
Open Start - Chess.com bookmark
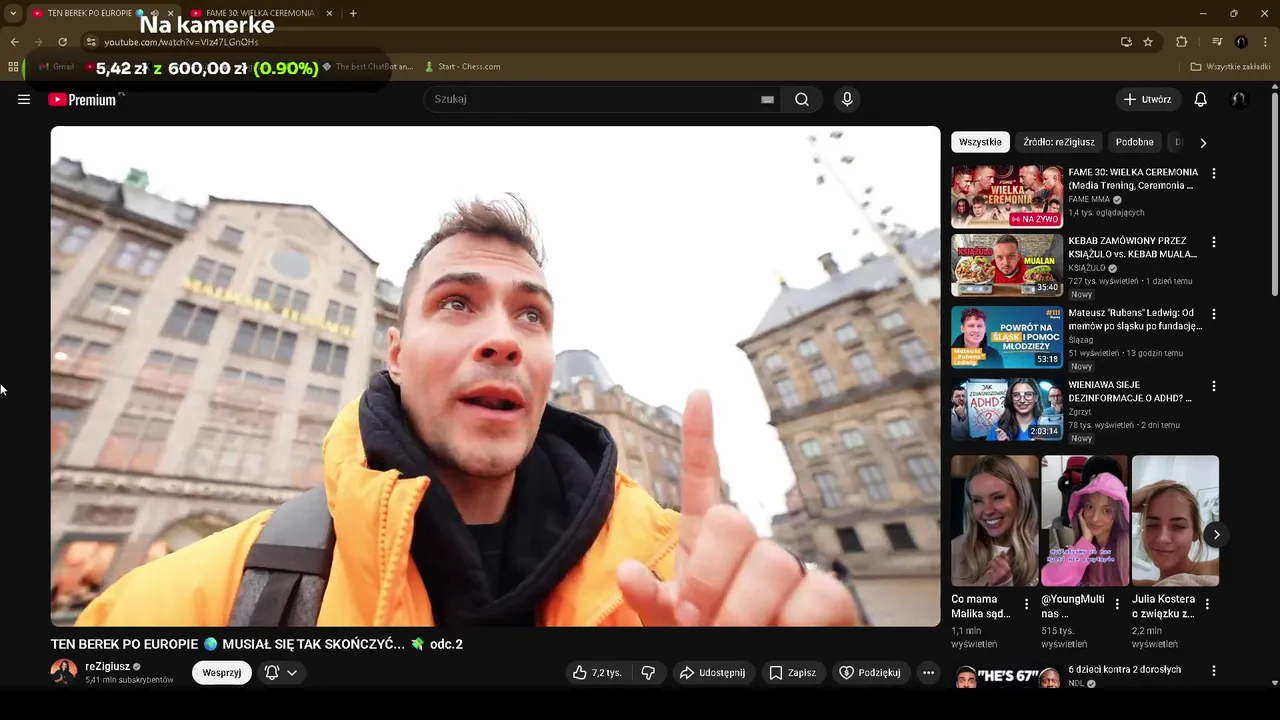(x=463, y=67)
